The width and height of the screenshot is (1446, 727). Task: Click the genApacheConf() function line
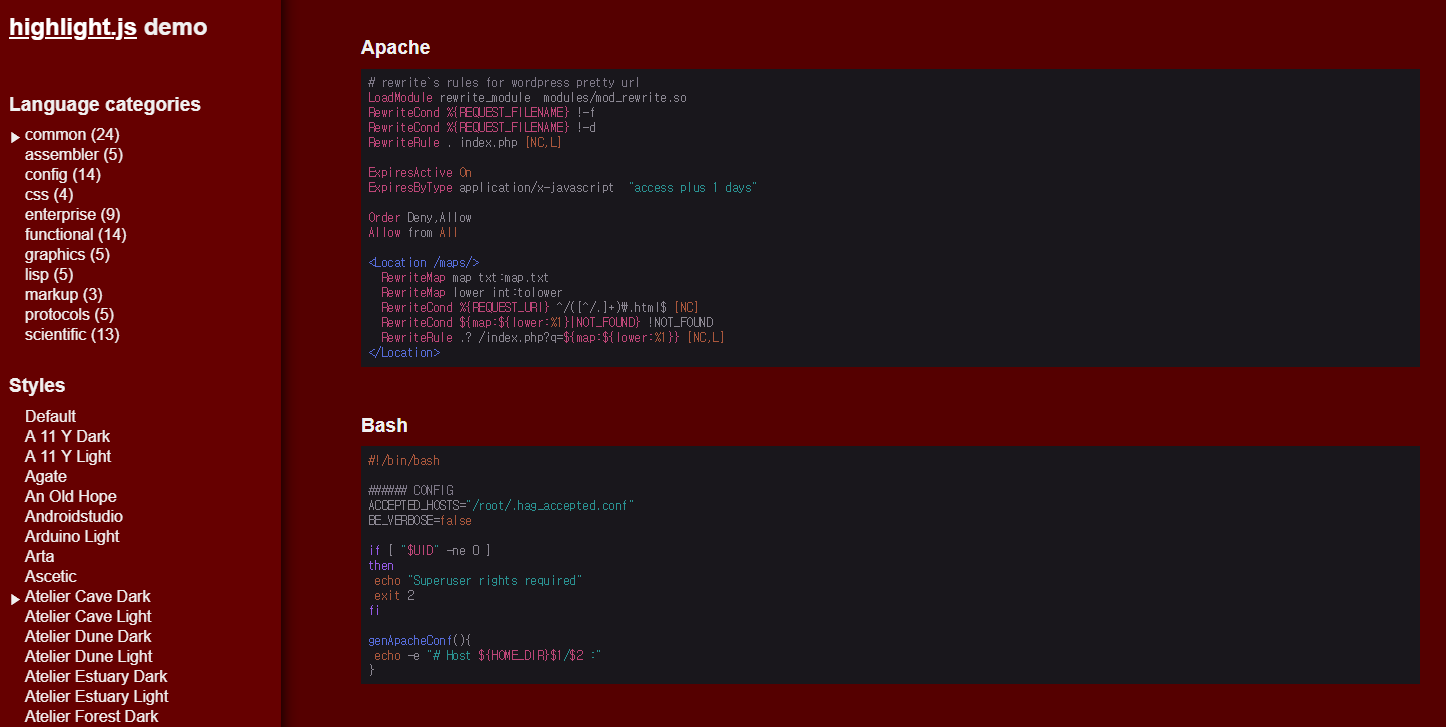coord(419,641)
